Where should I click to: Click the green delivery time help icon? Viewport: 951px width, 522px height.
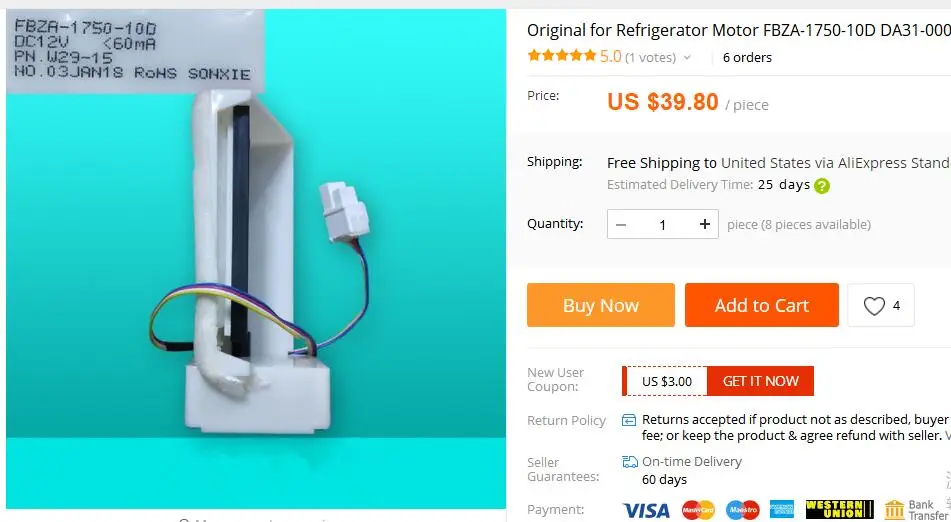[822, 186]
